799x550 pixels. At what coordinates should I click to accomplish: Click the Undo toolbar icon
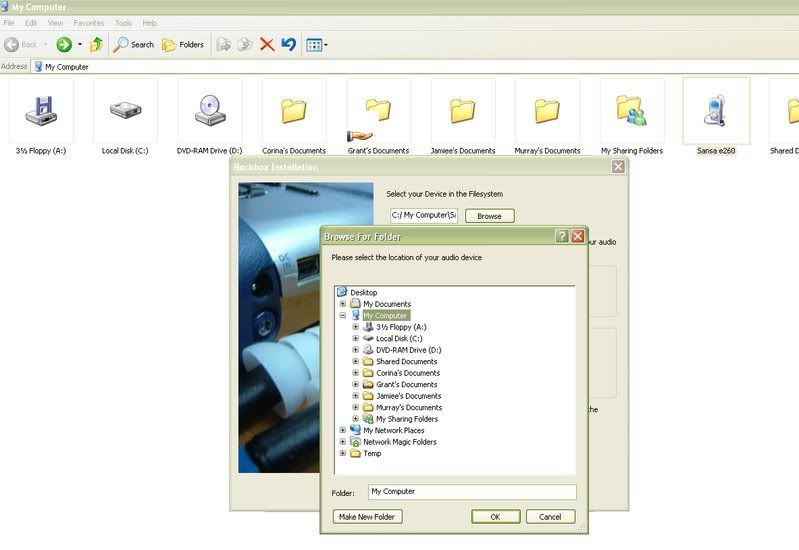coord(288,44)
